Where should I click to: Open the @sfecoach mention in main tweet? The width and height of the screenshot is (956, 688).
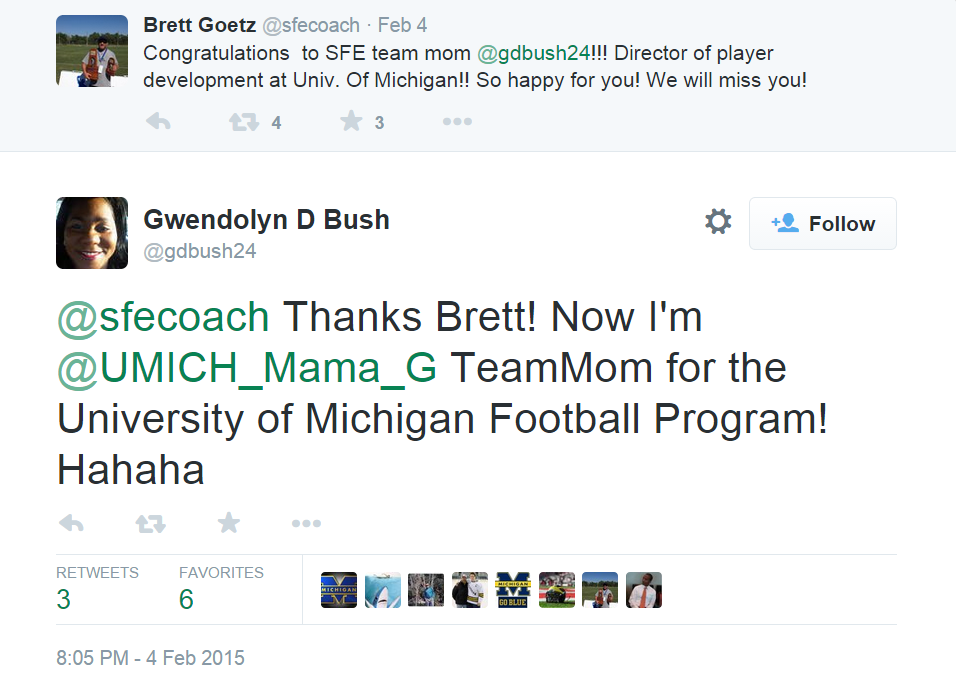(x=163, y=317)
